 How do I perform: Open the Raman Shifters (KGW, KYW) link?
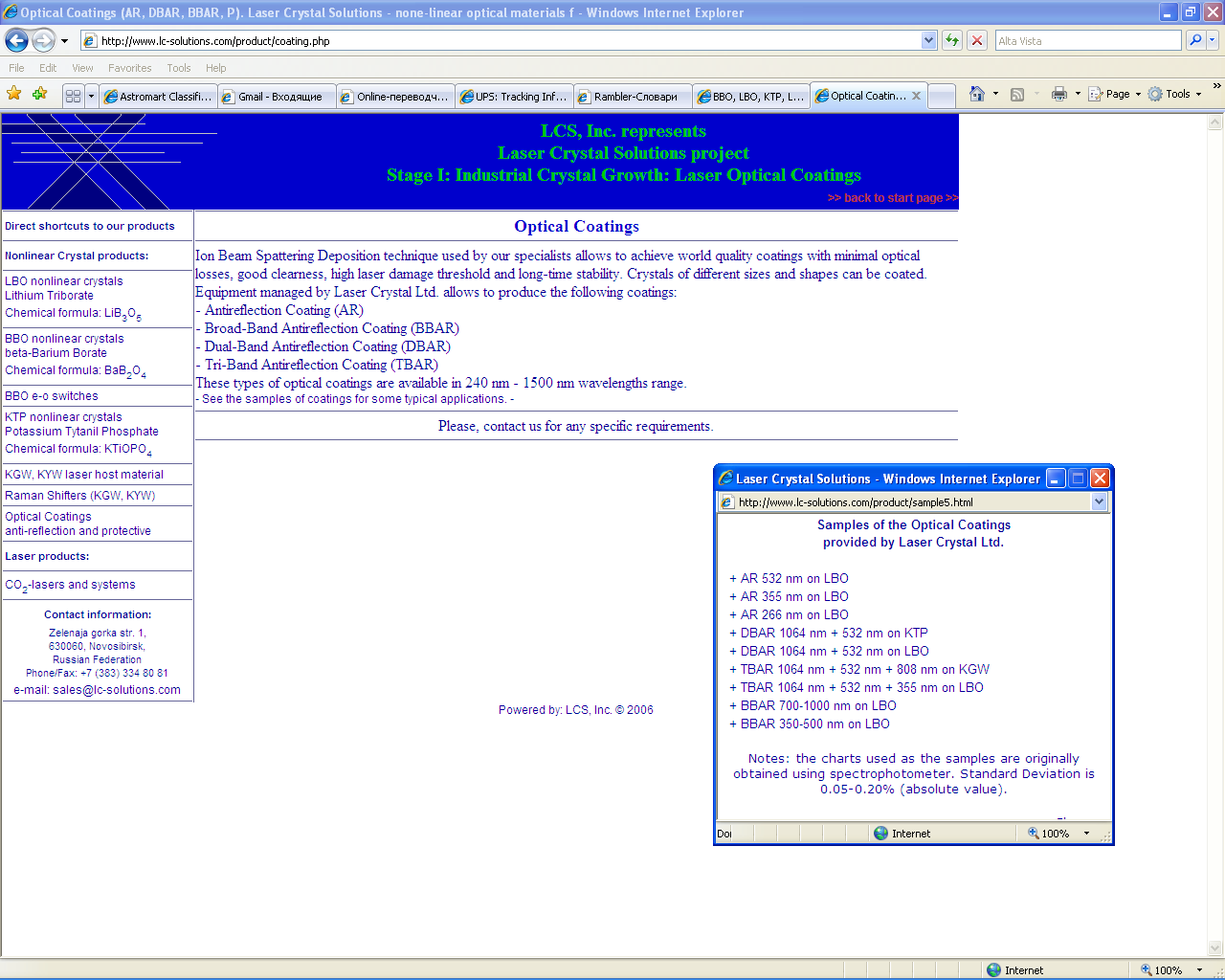pos(79,496)
